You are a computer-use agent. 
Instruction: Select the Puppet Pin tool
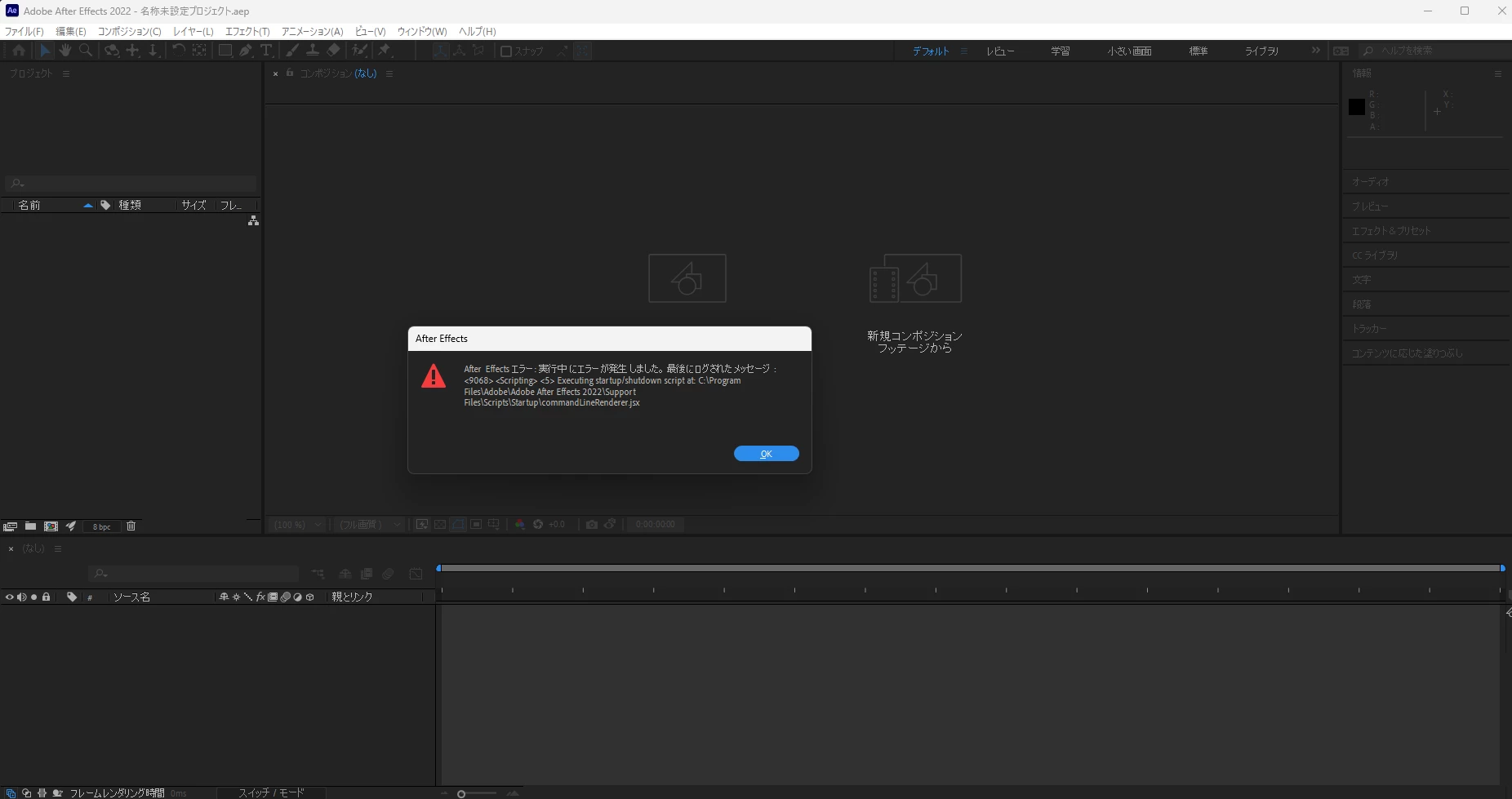385,51
